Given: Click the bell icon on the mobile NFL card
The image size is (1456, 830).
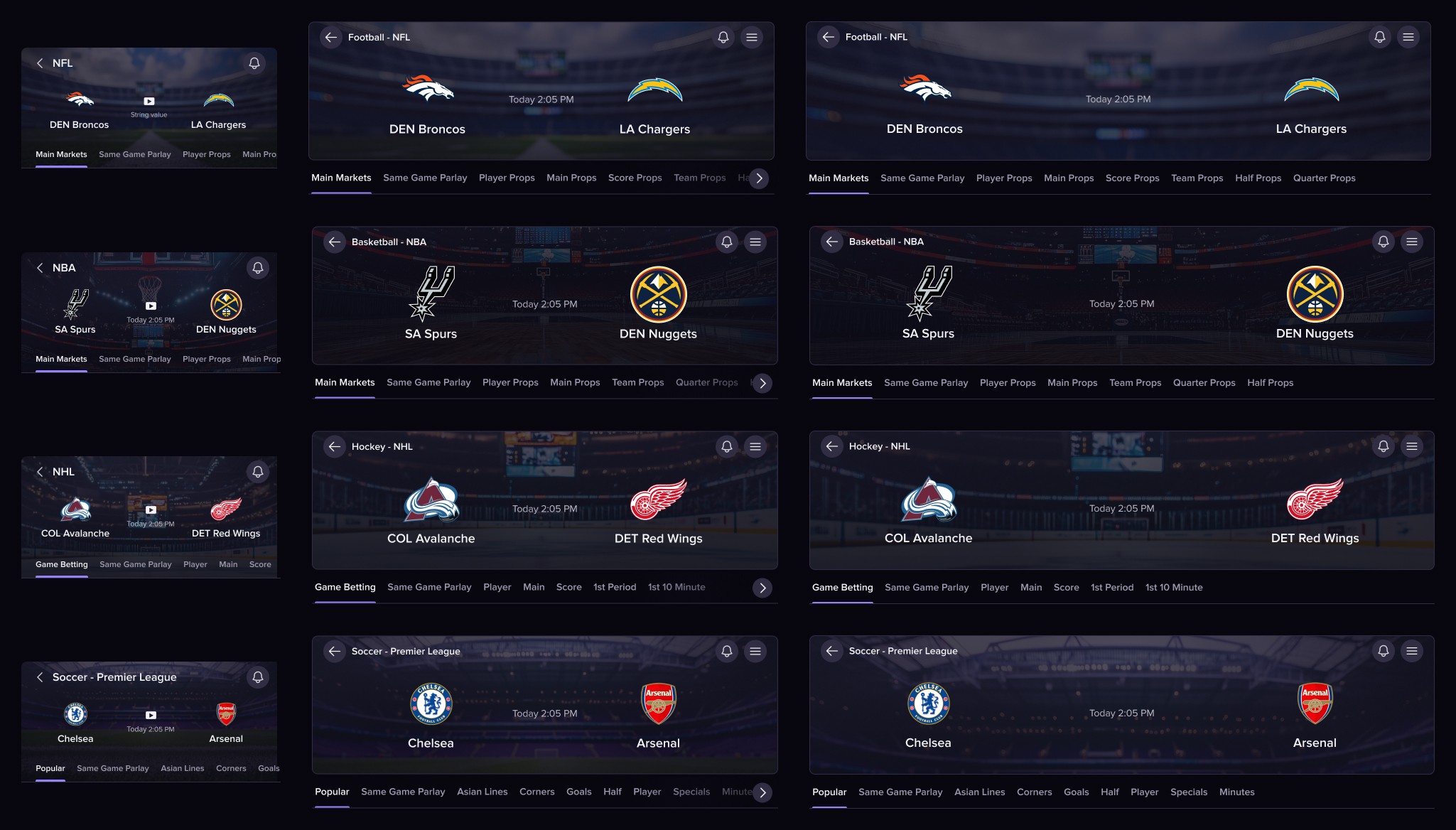Looking at the screenshot, I should 254,63.
